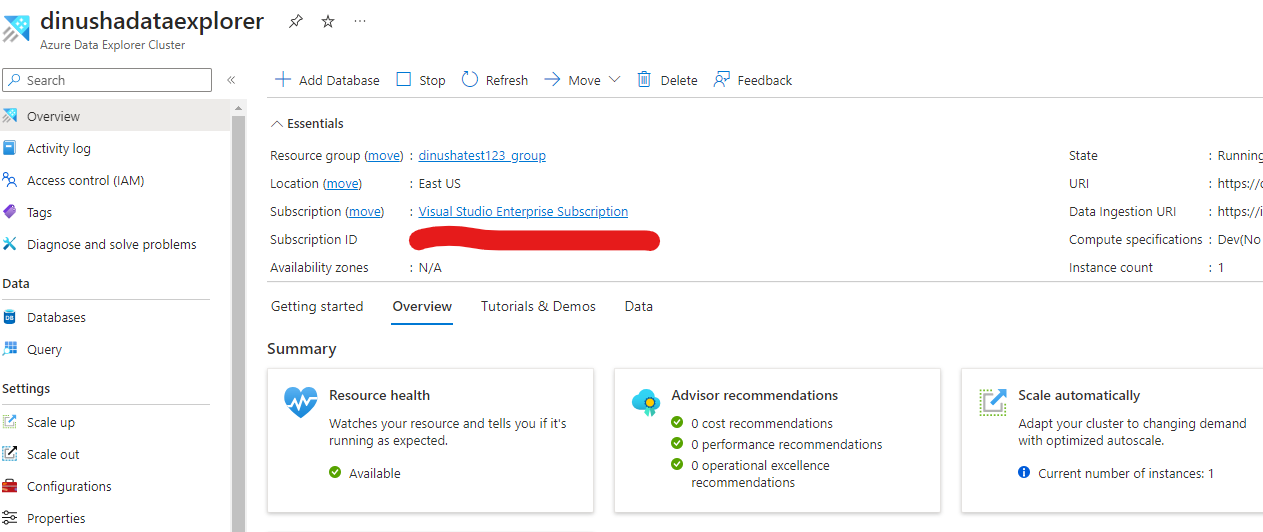Image resolution: width=1263 pixels, height=532 pixels.
Task: Click the Refresh circular arrow icon
Action: (x=470, y=79)
